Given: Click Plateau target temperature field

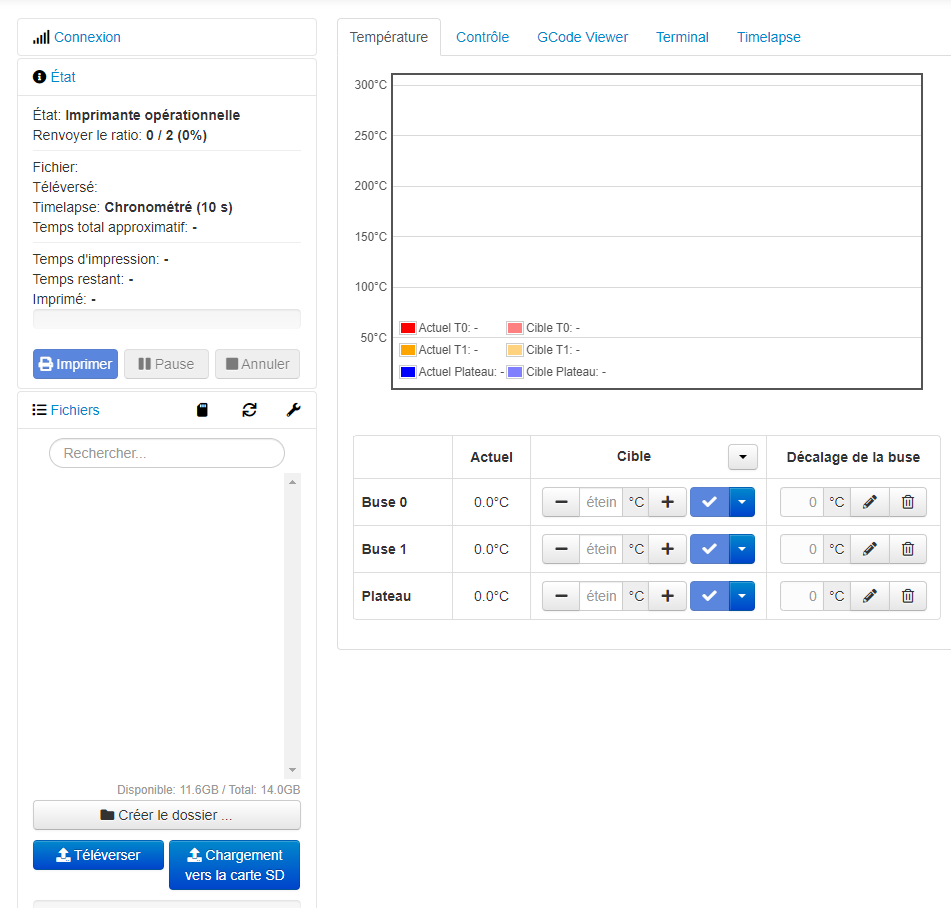Looking at the screenshot, I should click(601, 596).
